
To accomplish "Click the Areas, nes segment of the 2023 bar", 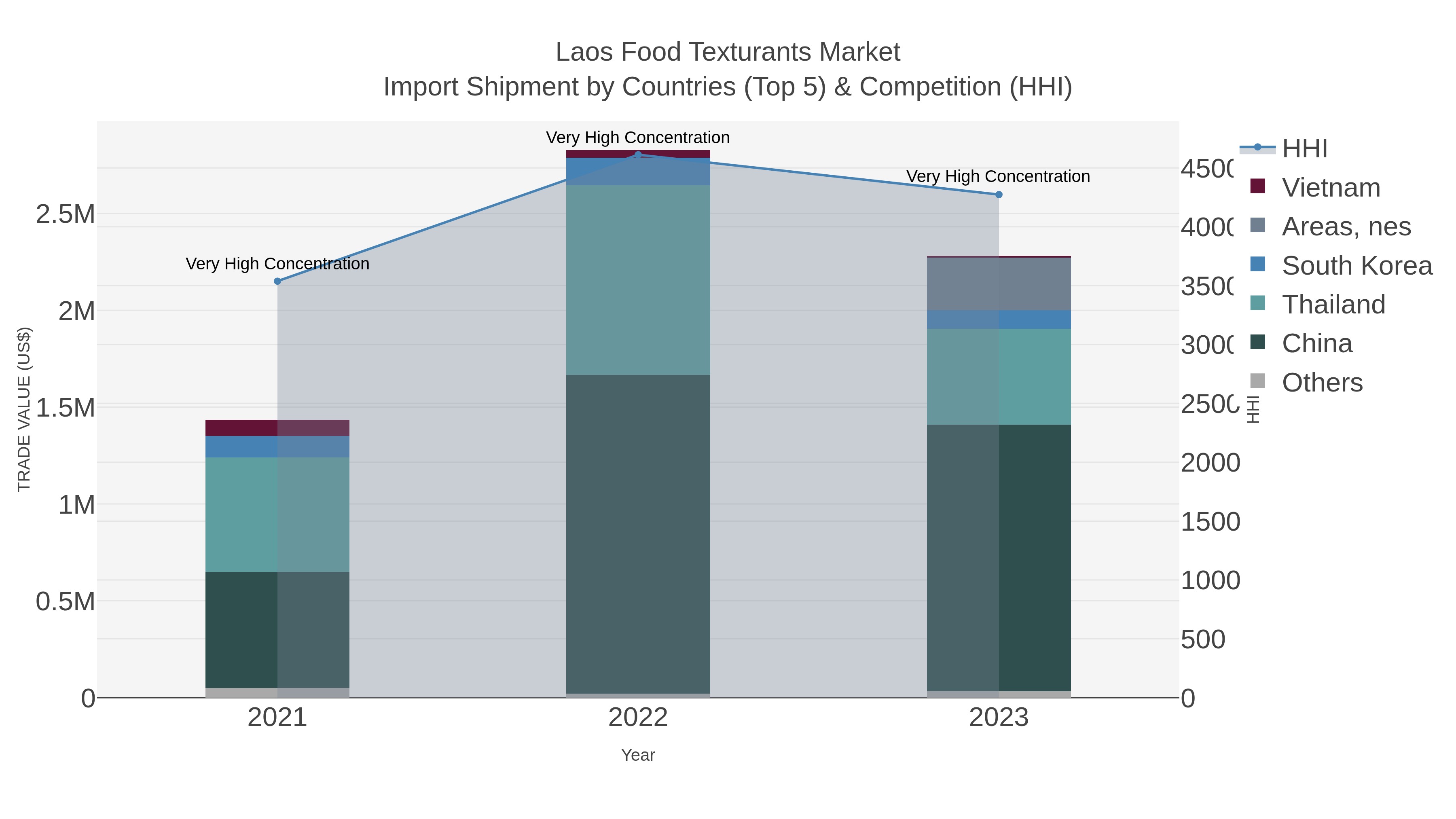I will [x=999, y=284].
